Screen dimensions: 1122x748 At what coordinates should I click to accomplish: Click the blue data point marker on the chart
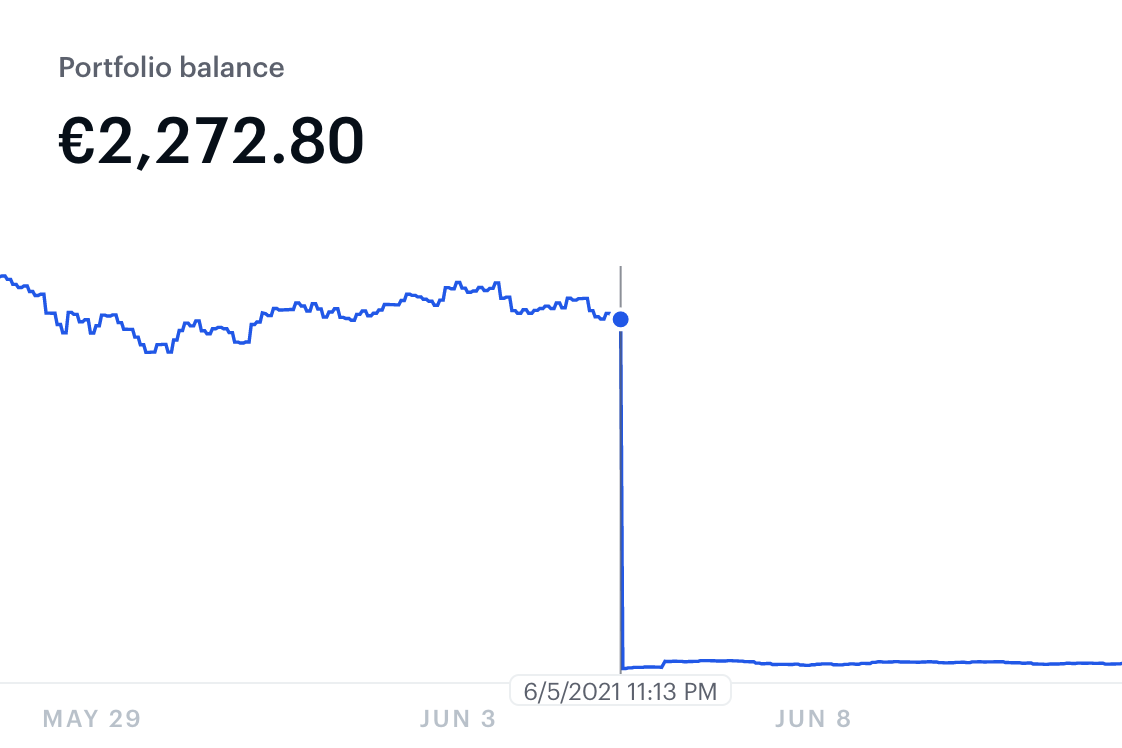tap(620, 319)
